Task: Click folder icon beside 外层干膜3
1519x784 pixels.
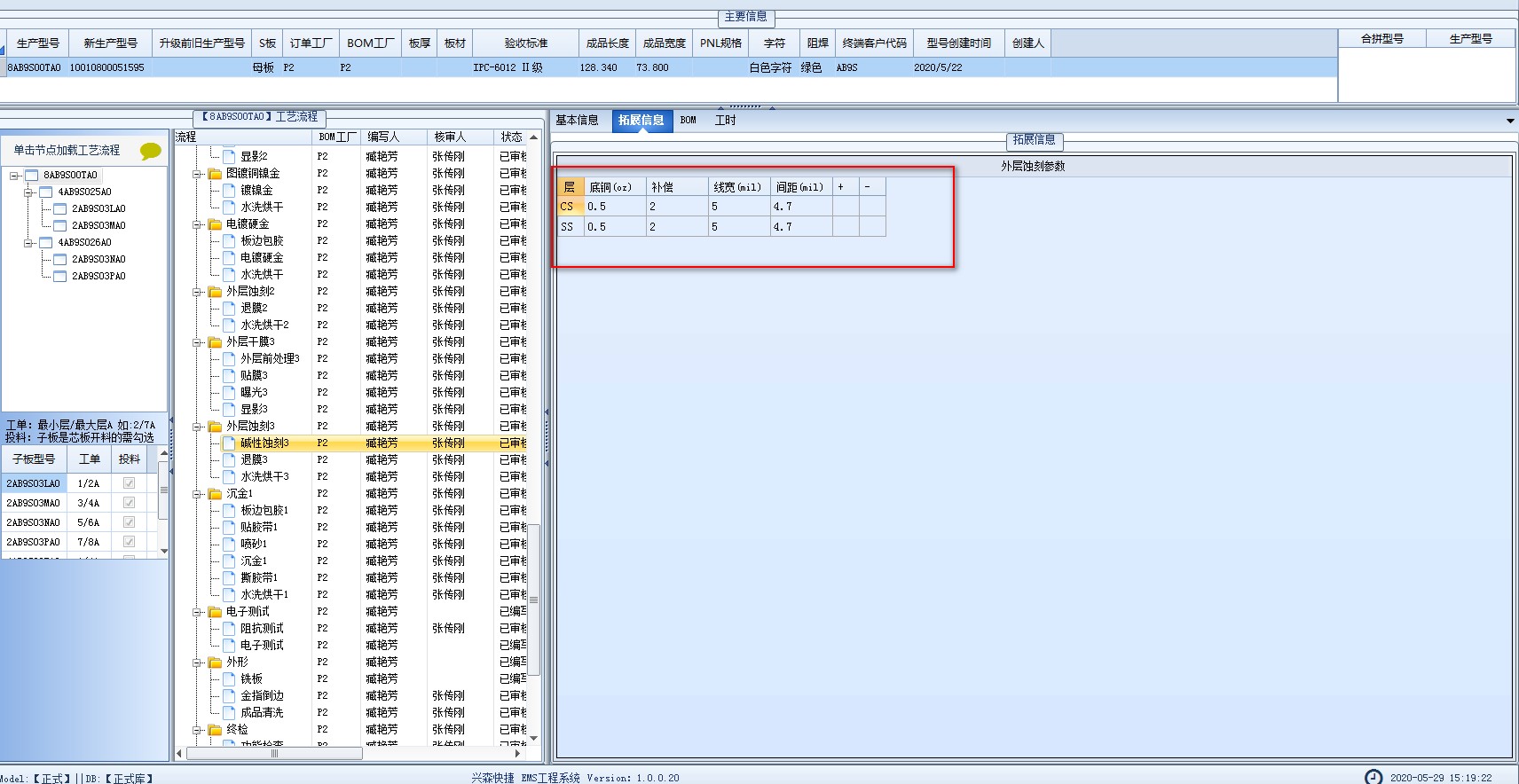Action: point(215,342)
